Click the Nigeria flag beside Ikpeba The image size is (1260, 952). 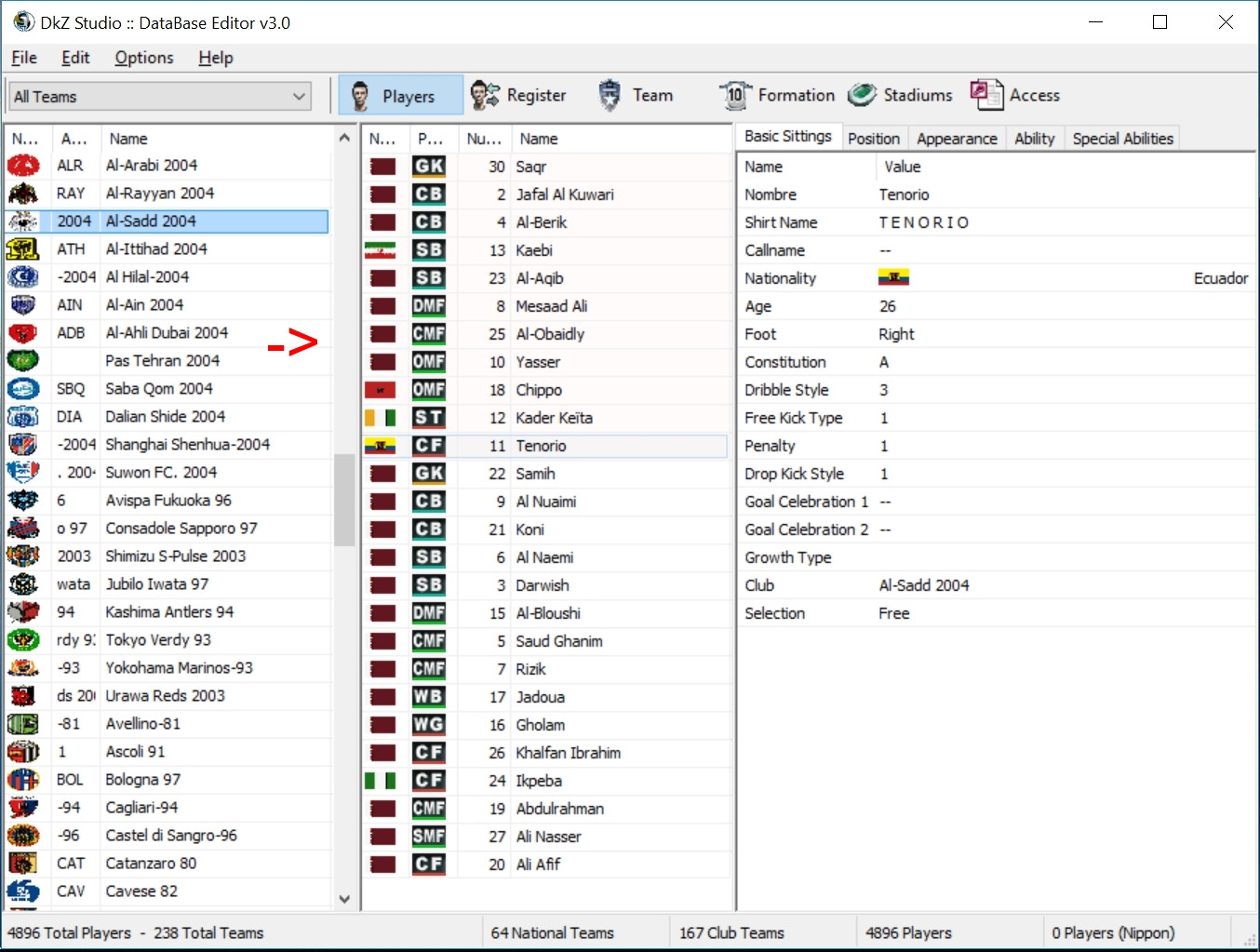click(x=381, y=781)
